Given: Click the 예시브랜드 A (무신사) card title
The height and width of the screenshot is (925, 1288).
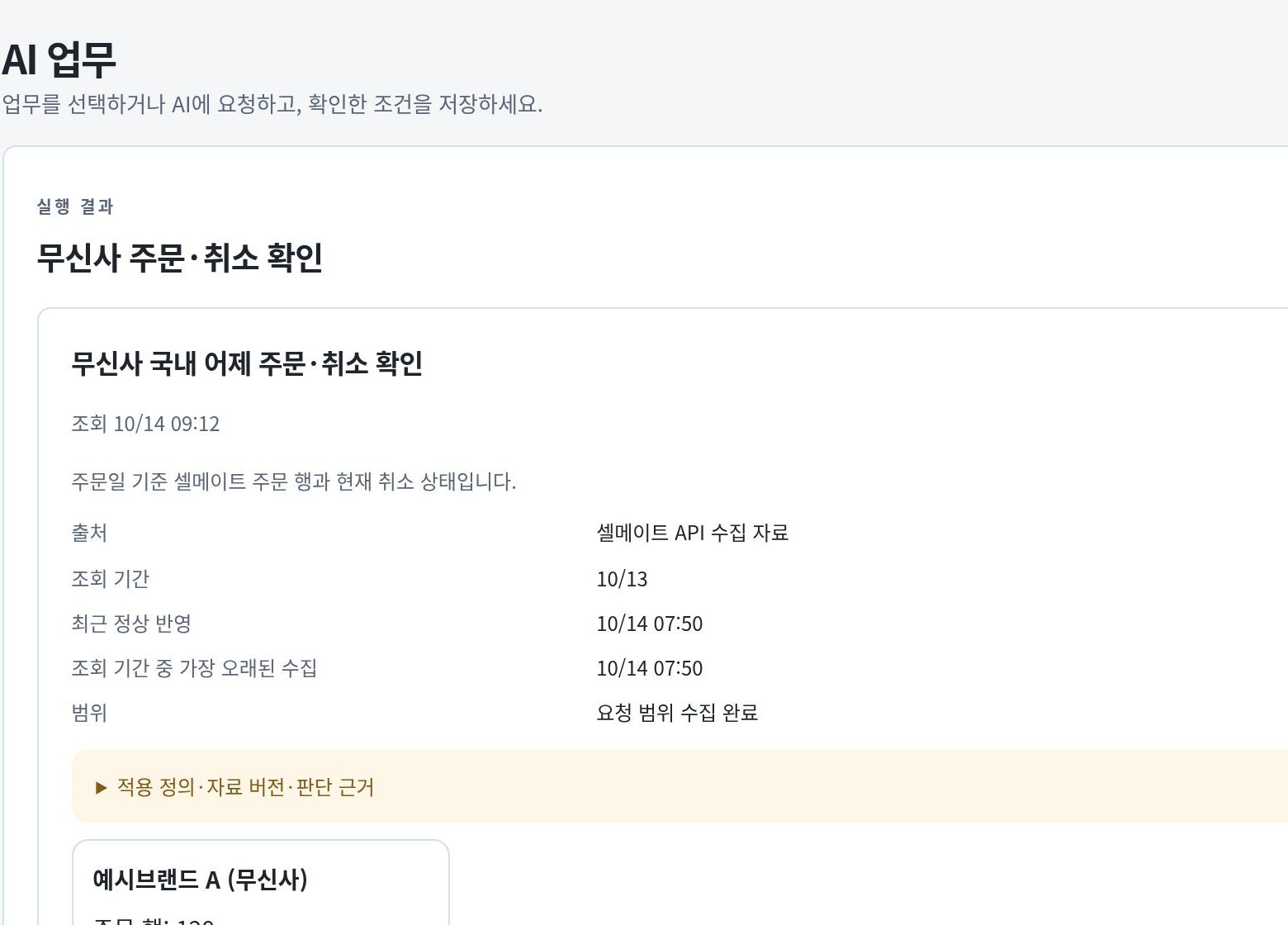Looking at the screenshot, I should 201,880.
